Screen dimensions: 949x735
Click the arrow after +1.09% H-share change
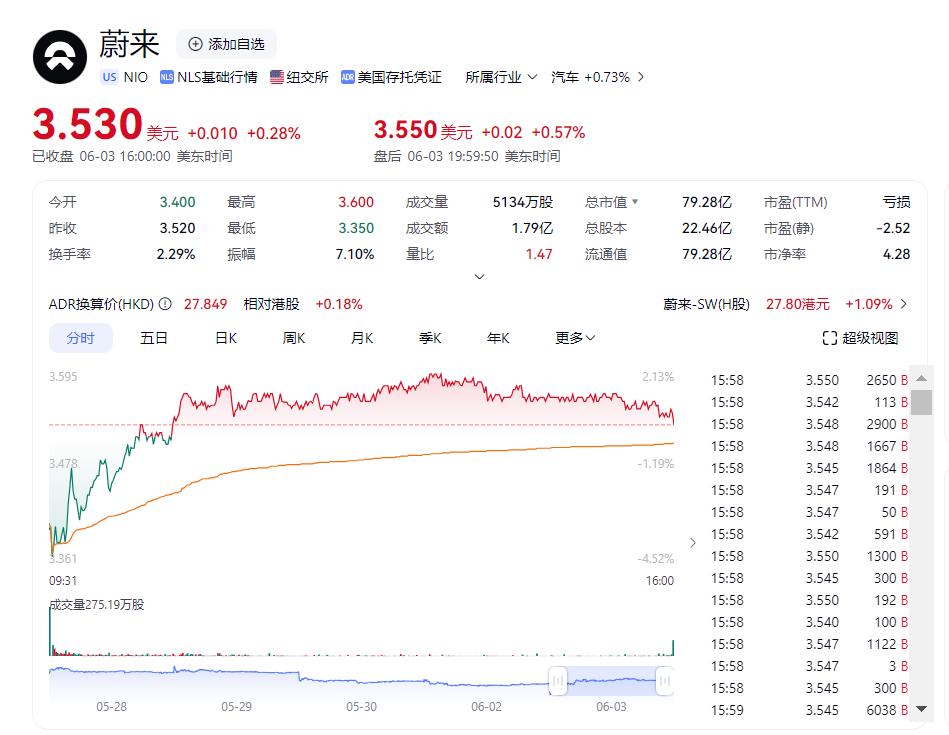(x=904, y=304)
